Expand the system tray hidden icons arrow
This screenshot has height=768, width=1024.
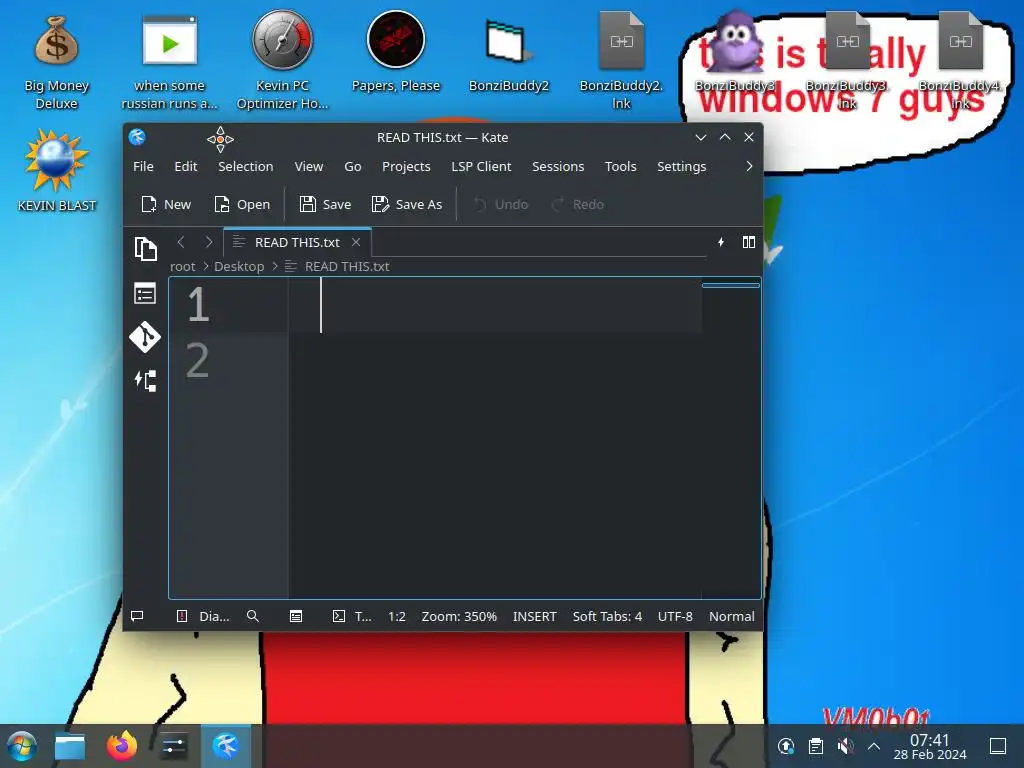click(873, 746)
